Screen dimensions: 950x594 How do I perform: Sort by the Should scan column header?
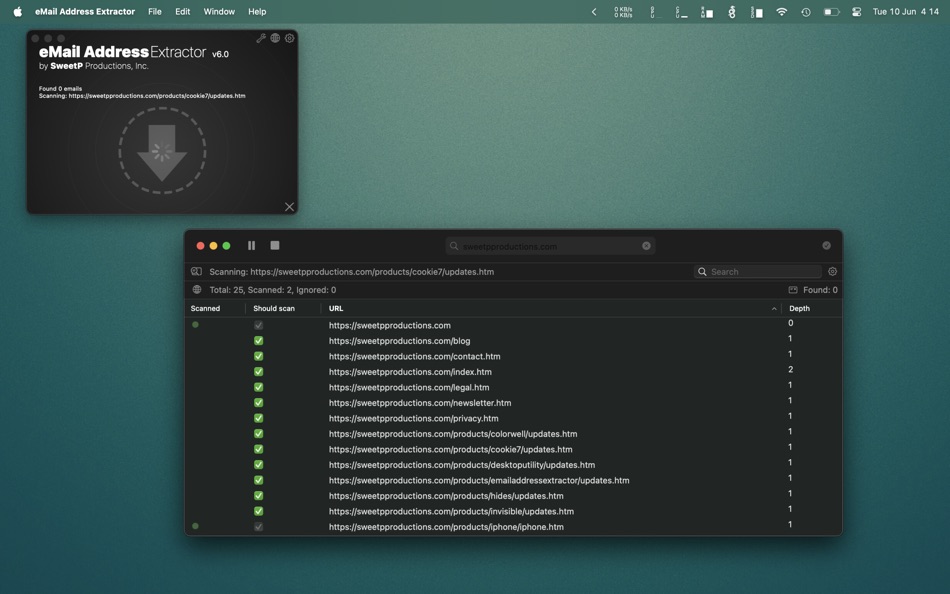(x=274, y=309)
